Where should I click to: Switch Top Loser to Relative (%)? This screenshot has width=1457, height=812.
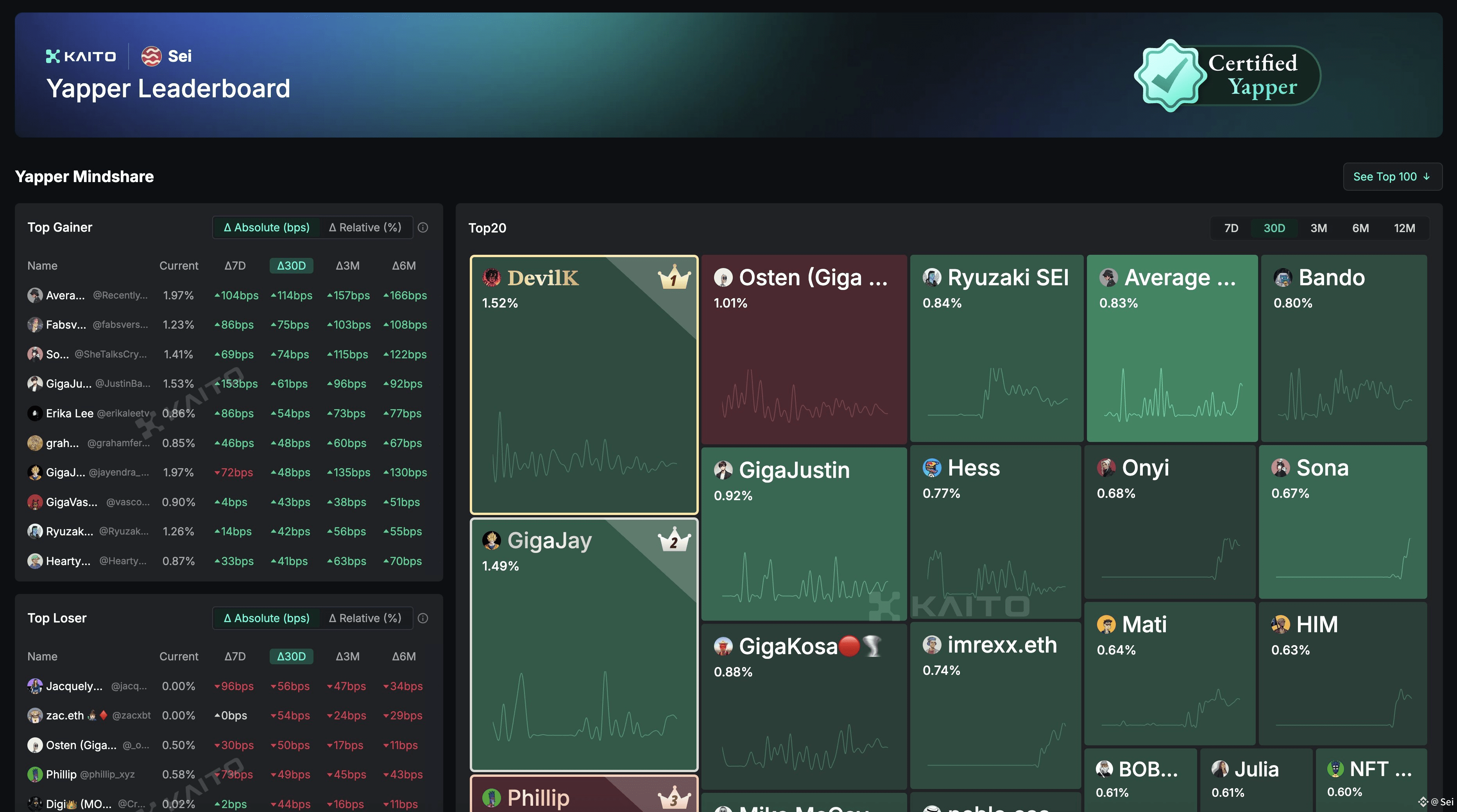tap(365, 618)
